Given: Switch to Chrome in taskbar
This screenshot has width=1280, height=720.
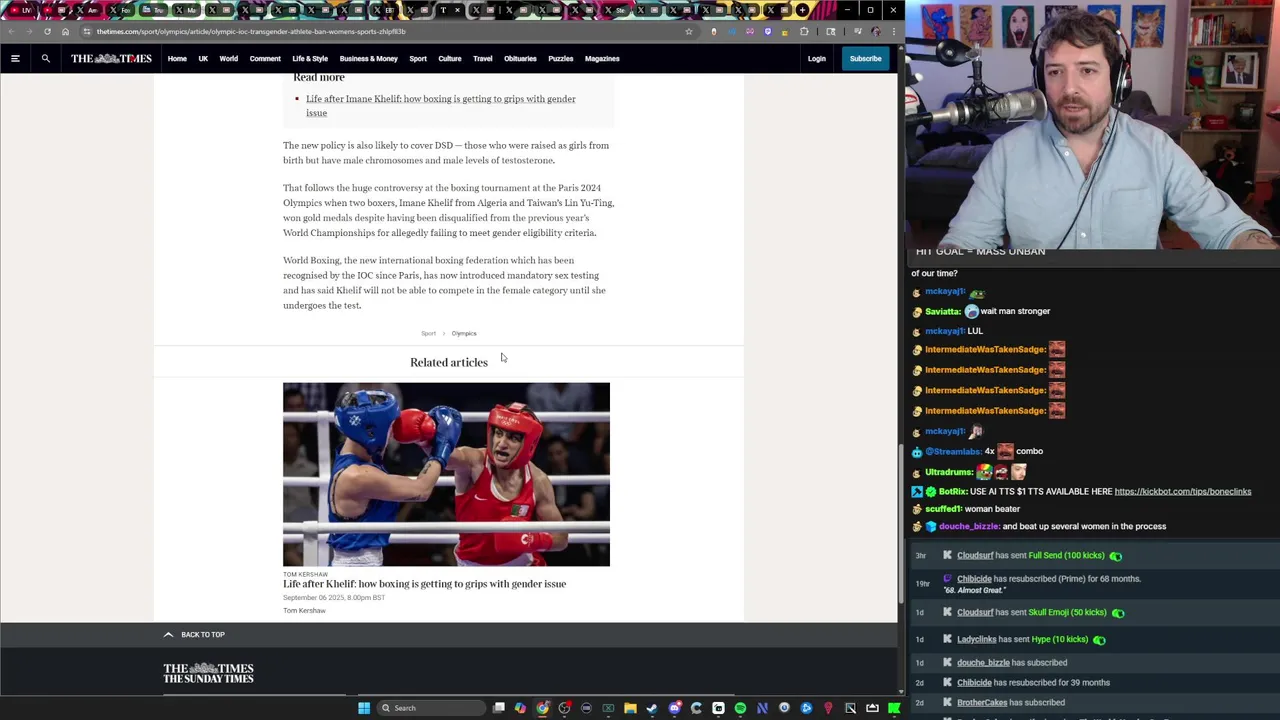Looking at the screenshot, I should coord(542,708).
